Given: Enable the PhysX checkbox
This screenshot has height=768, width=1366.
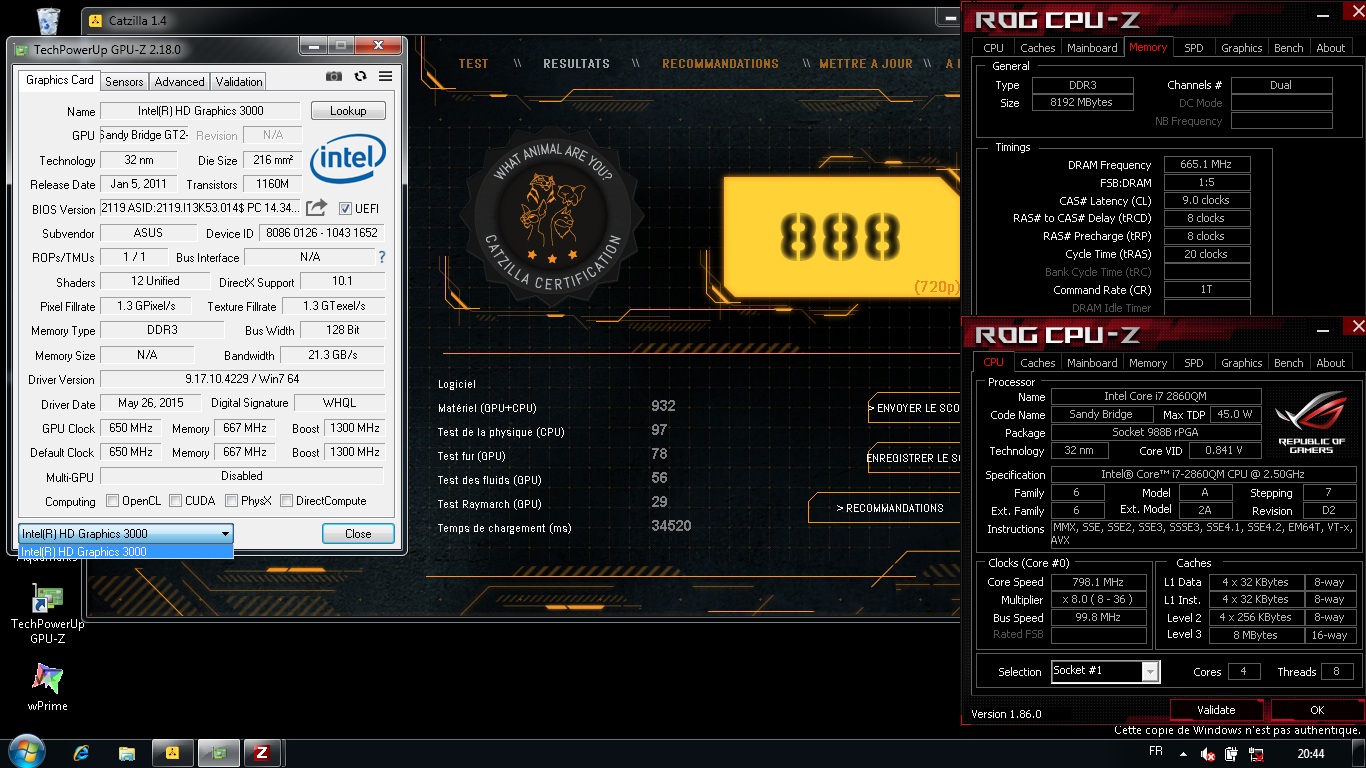Looking at the screenshot, I should coord(232,501).
